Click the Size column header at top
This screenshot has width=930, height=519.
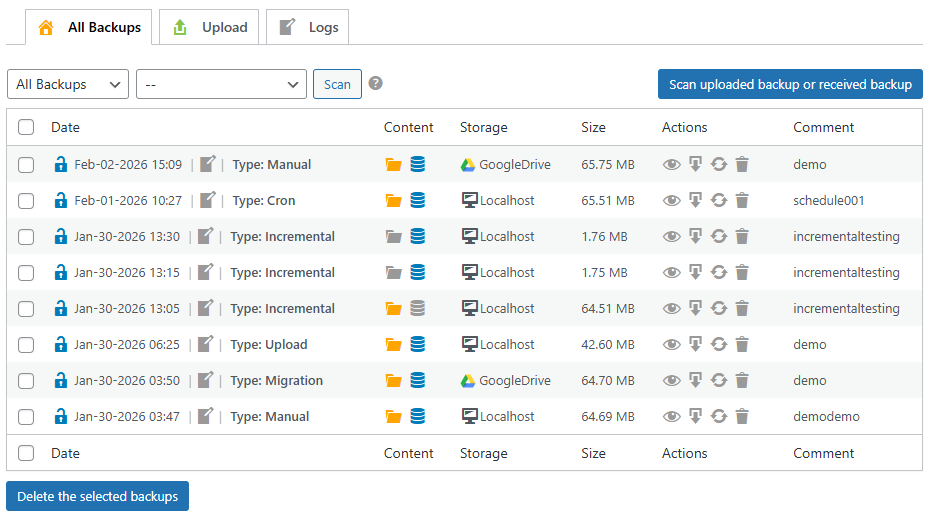[x=593, y=127]
